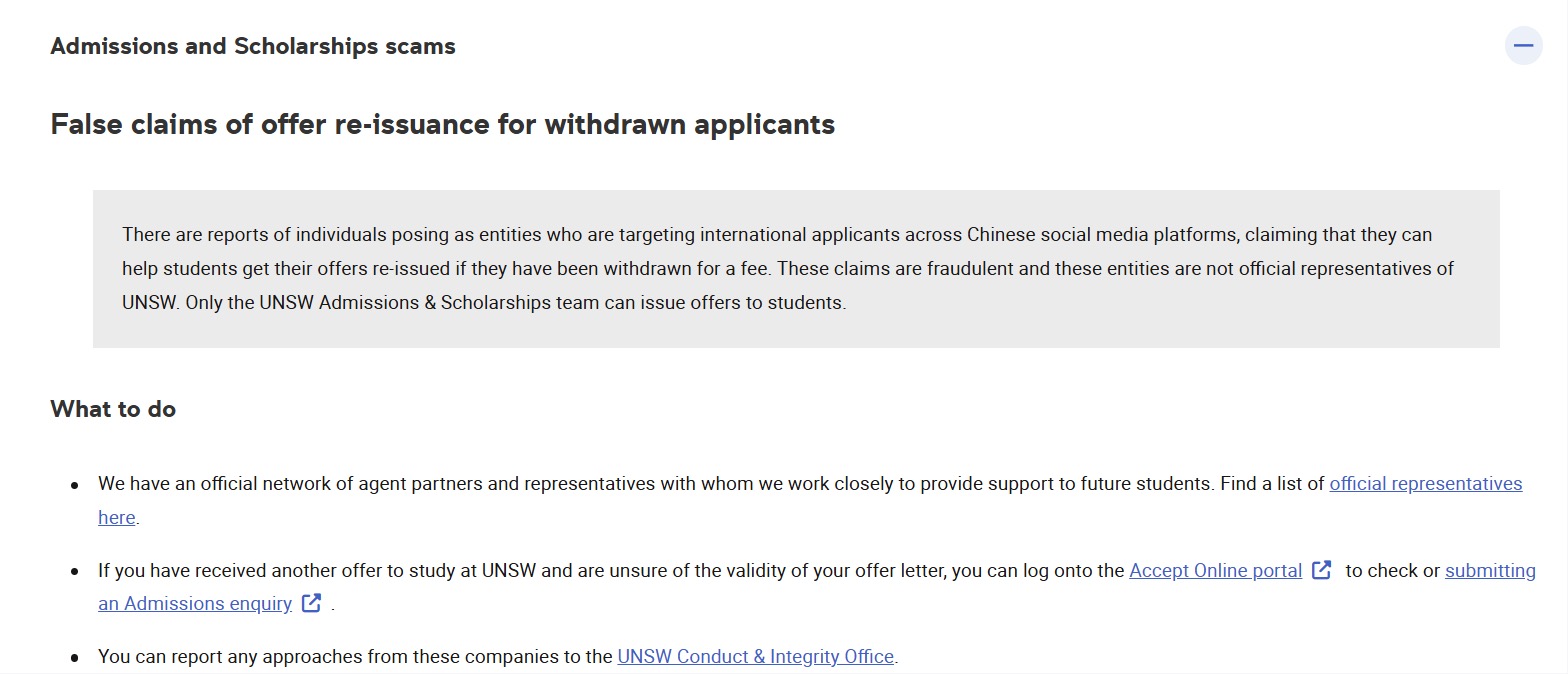Follow the underlined word "here" link
Screen dimensions: 1568x674
(116, 518)
